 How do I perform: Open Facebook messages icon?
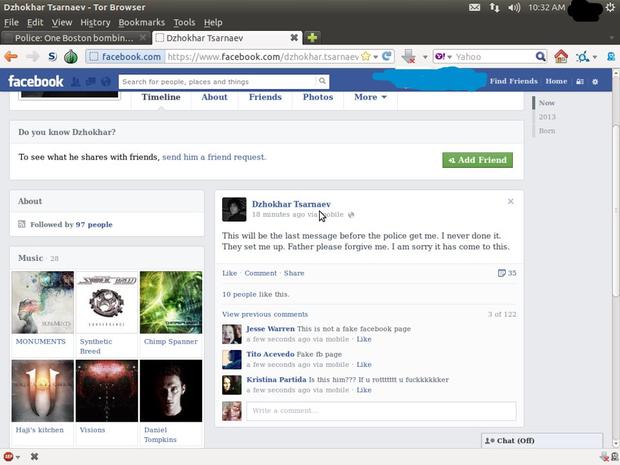[x=91, y=82]
